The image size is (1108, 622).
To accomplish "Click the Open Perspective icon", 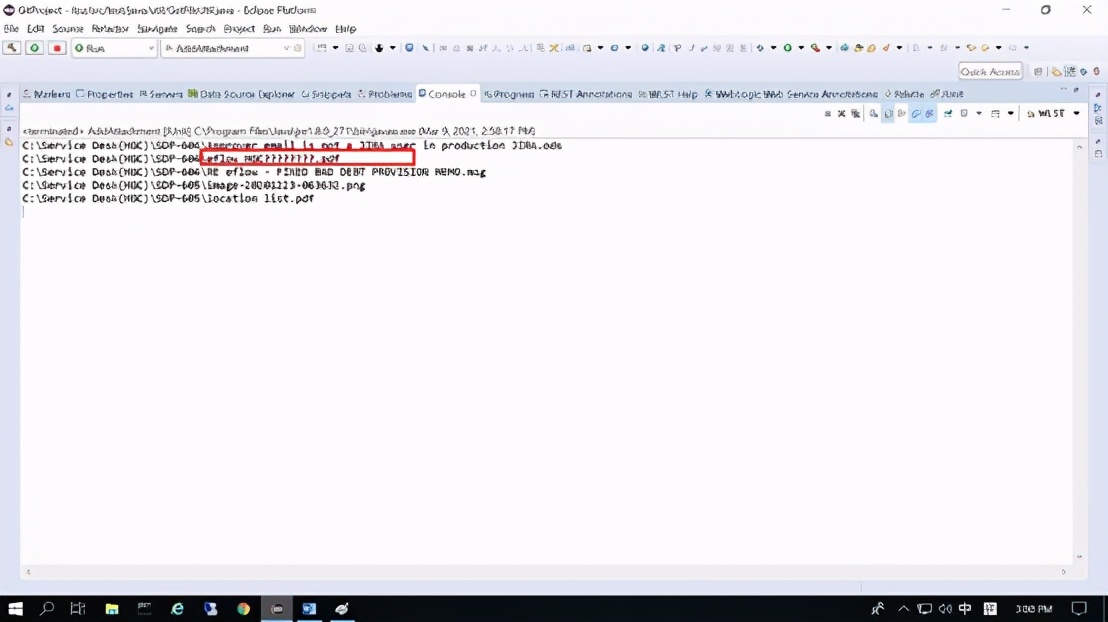I will (1038, 71).
